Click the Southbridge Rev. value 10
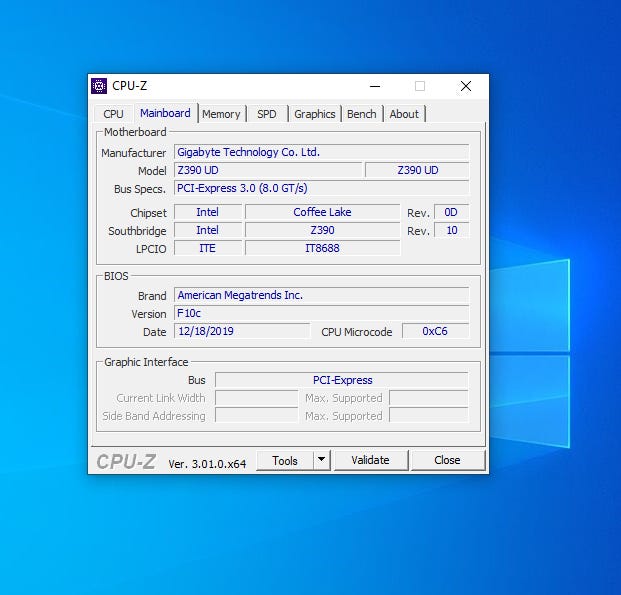Image resolution: width=621 pixels, height=595 pixels. click(x=451, y=230)
